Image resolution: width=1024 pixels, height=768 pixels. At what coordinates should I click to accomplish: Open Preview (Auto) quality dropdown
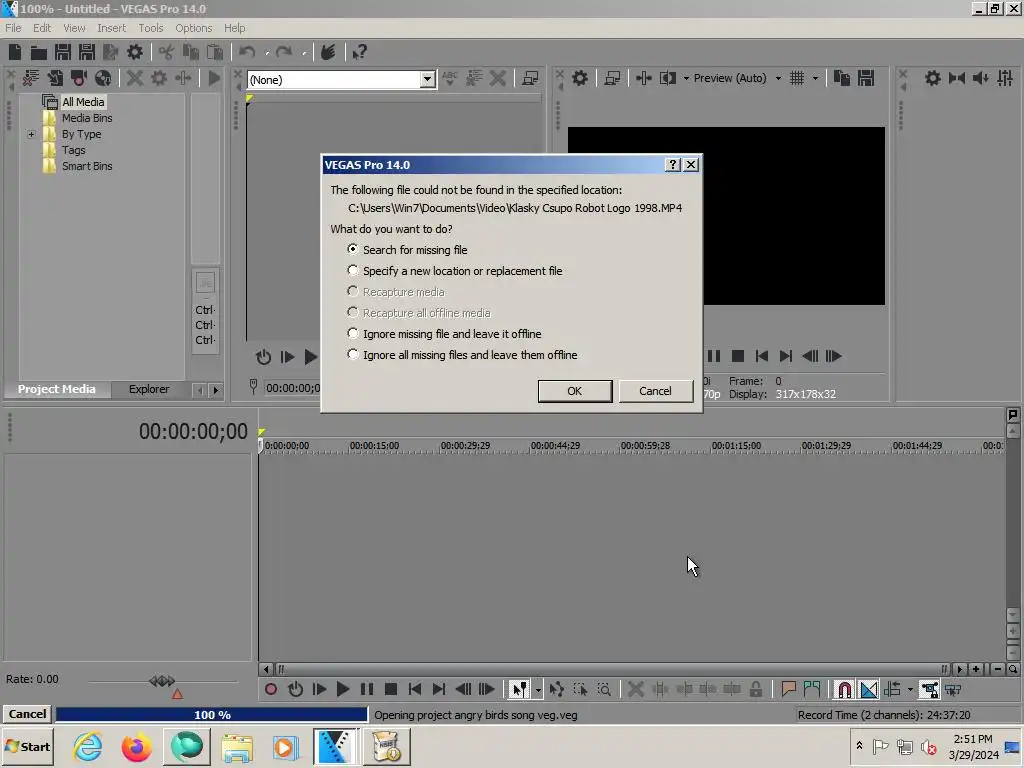(778, 78)
